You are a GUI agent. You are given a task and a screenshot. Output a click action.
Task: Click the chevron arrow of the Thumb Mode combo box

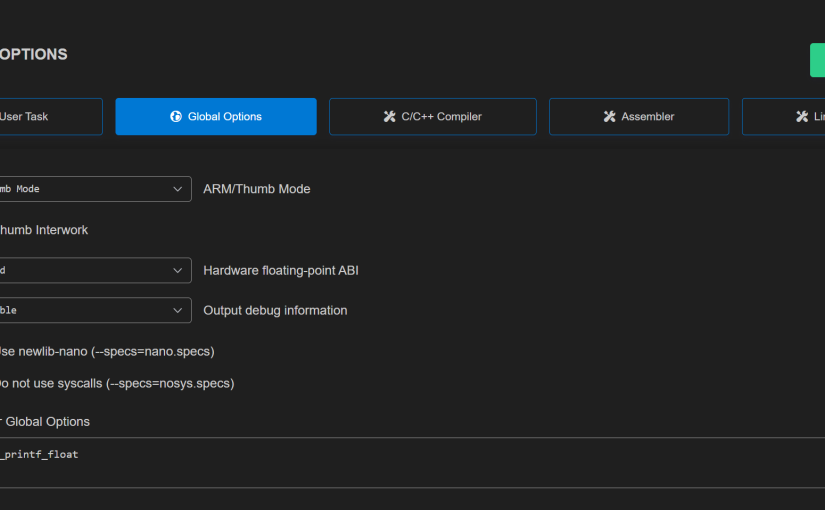pos(178,189)
